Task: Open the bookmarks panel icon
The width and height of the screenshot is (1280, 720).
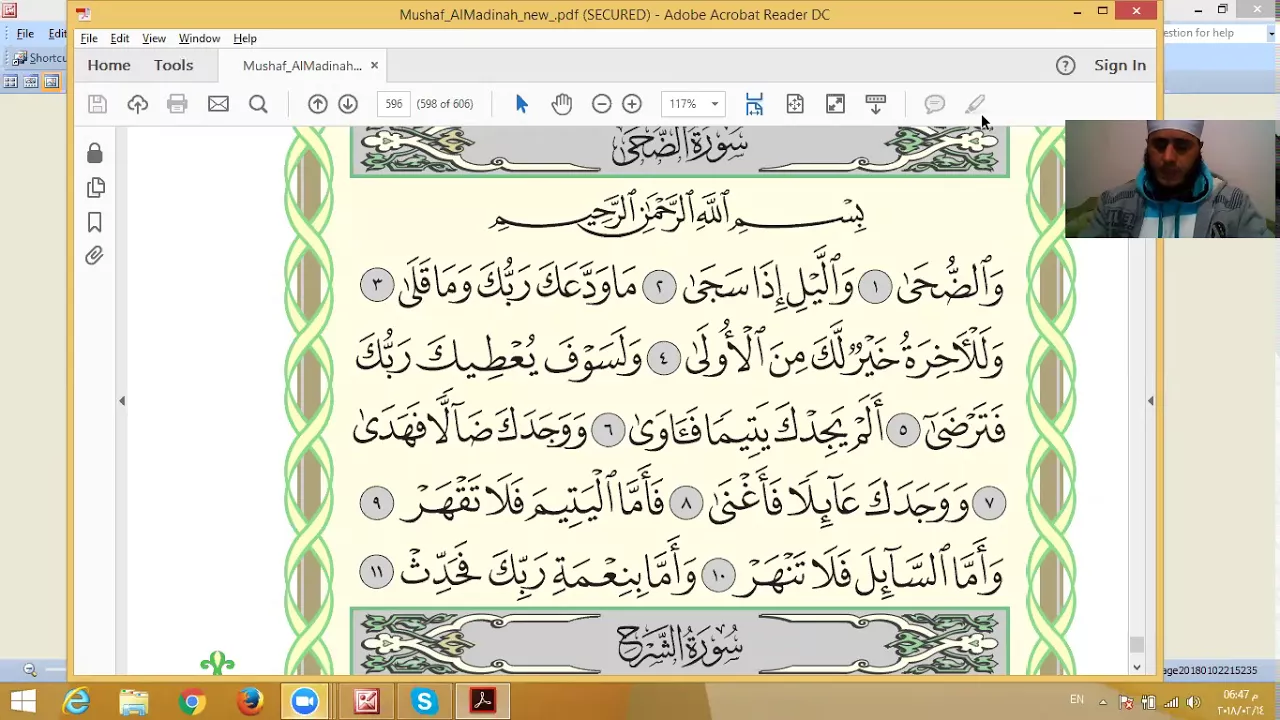Action: point(95,222)
